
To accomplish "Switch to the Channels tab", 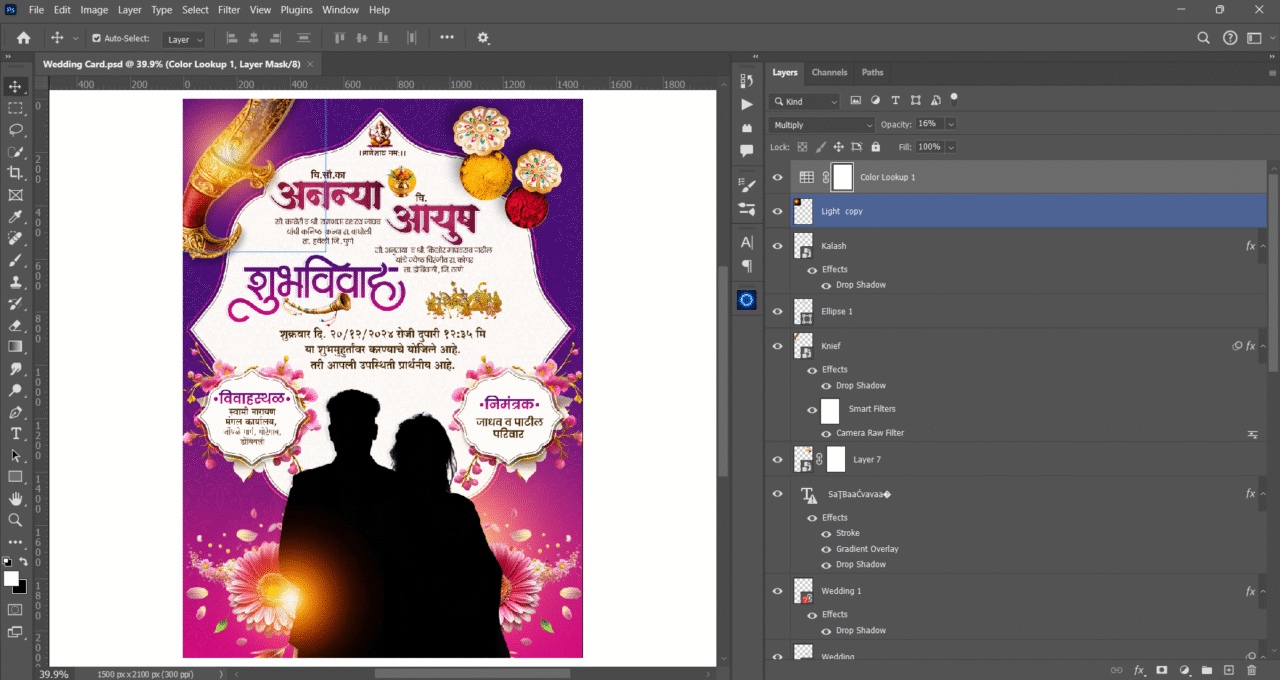I will coord(829,73).
